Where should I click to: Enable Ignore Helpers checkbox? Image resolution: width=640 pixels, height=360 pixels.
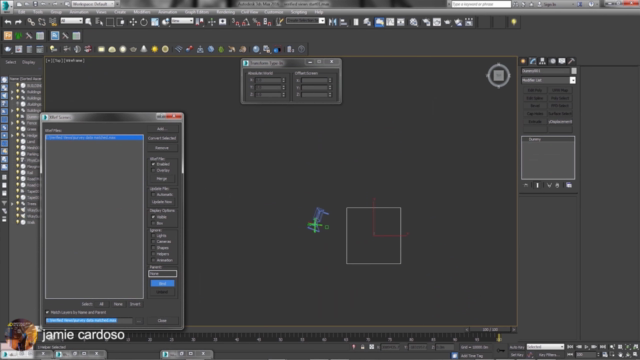153,254
